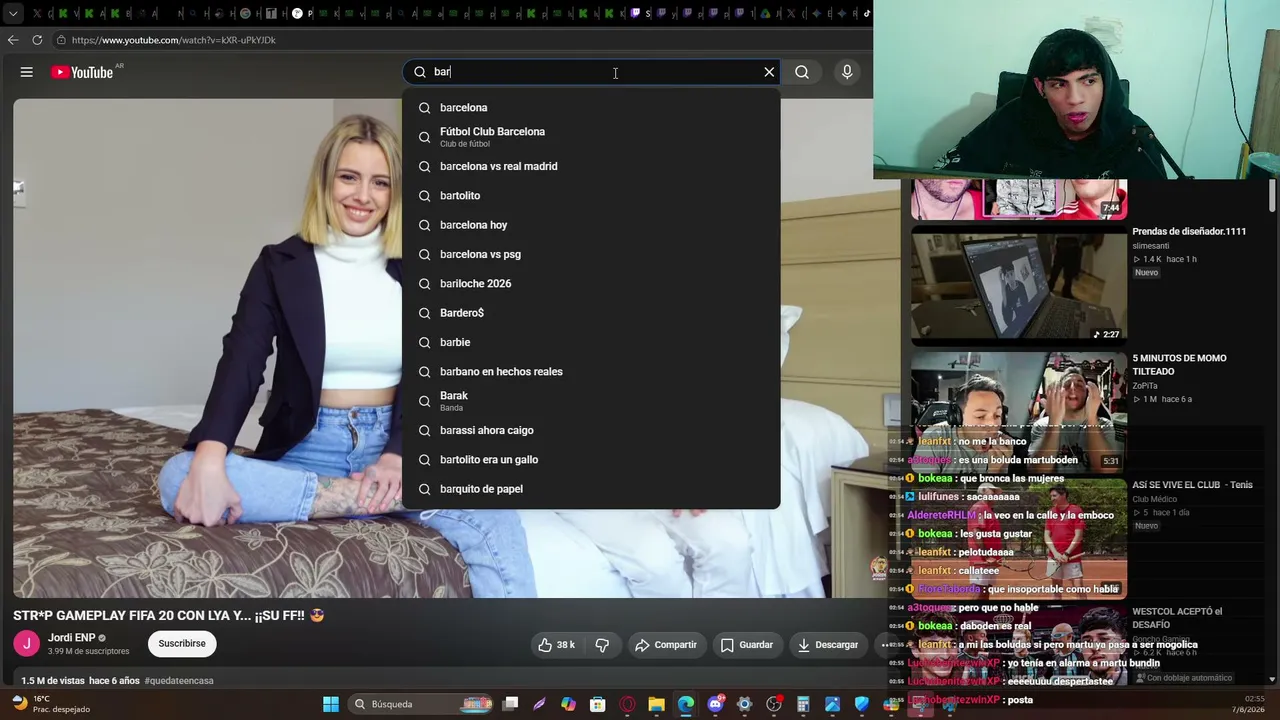Clear the search box with the X
The image size is (1280, 720).
pyautogui.click(x=769, y=72)
